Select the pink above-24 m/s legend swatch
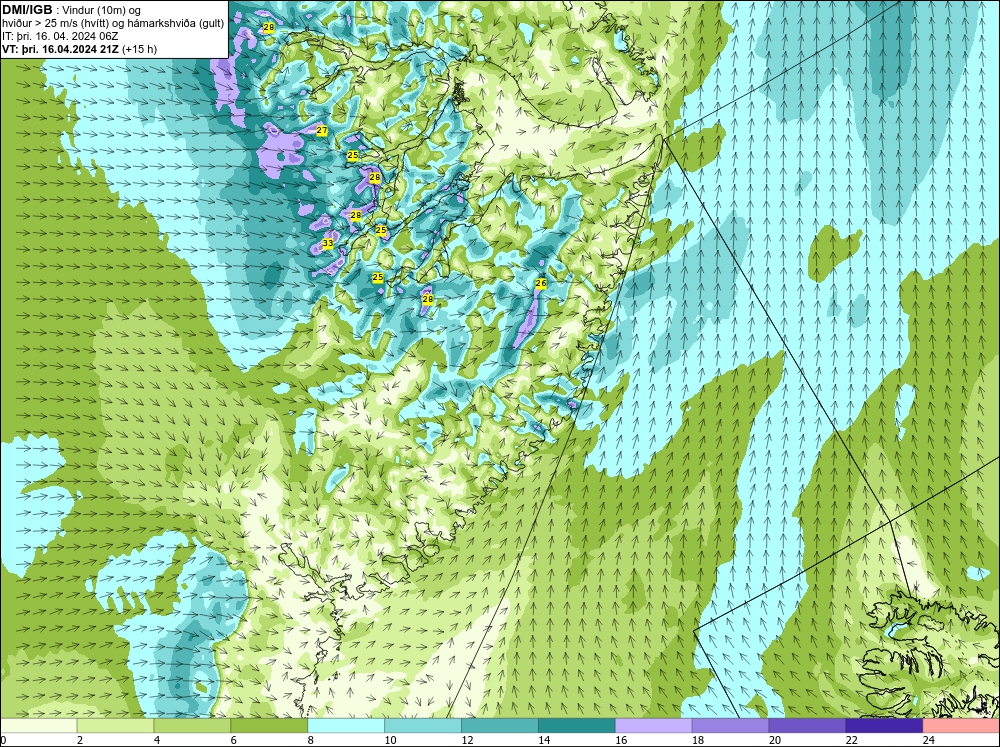Viewport: 1000px width, 747px height. tap(961, 726)
